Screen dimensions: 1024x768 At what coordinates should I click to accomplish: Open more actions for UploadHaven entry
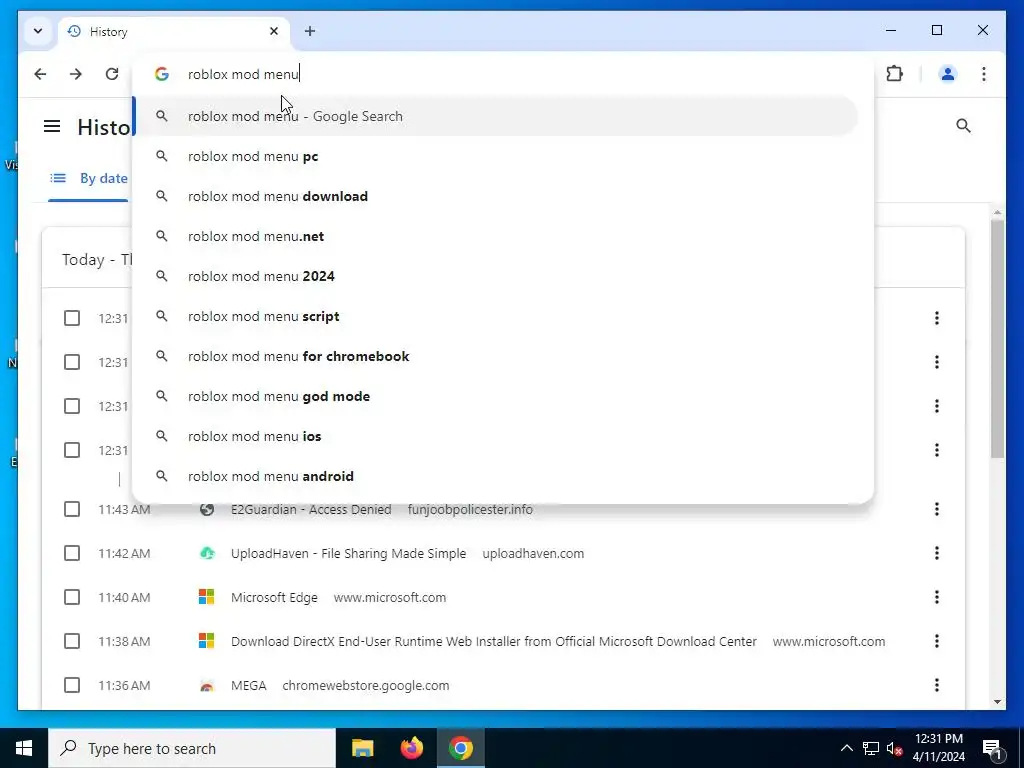tap(936, 553)
